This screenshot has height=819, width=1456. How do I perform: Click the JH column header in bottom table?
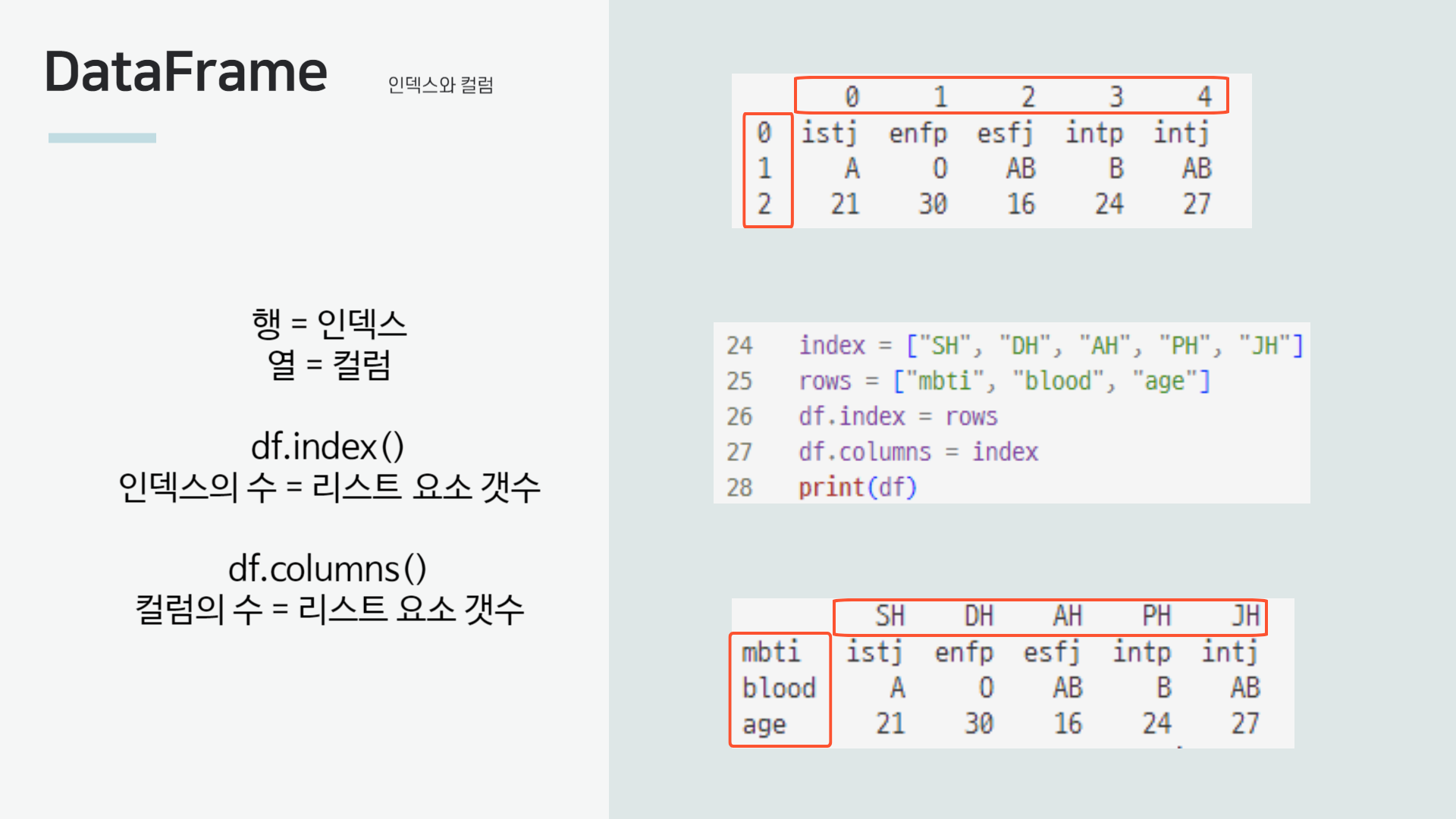pos(1245,616)
